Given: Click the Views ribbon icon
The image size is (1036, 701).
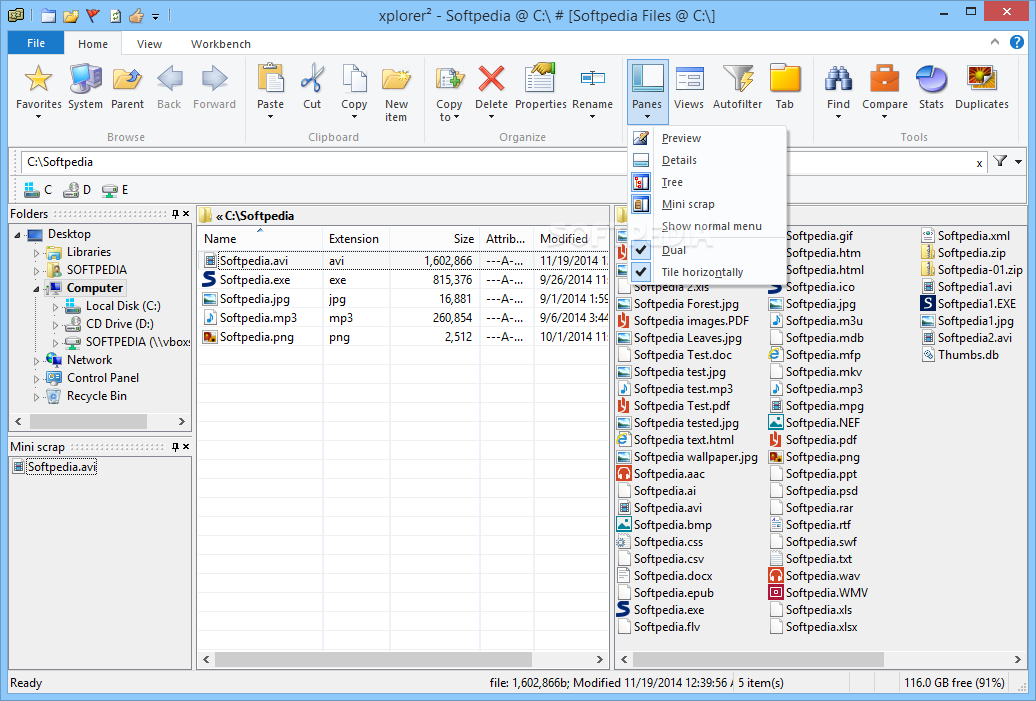Looking at the screenshot, I should 688,79.
